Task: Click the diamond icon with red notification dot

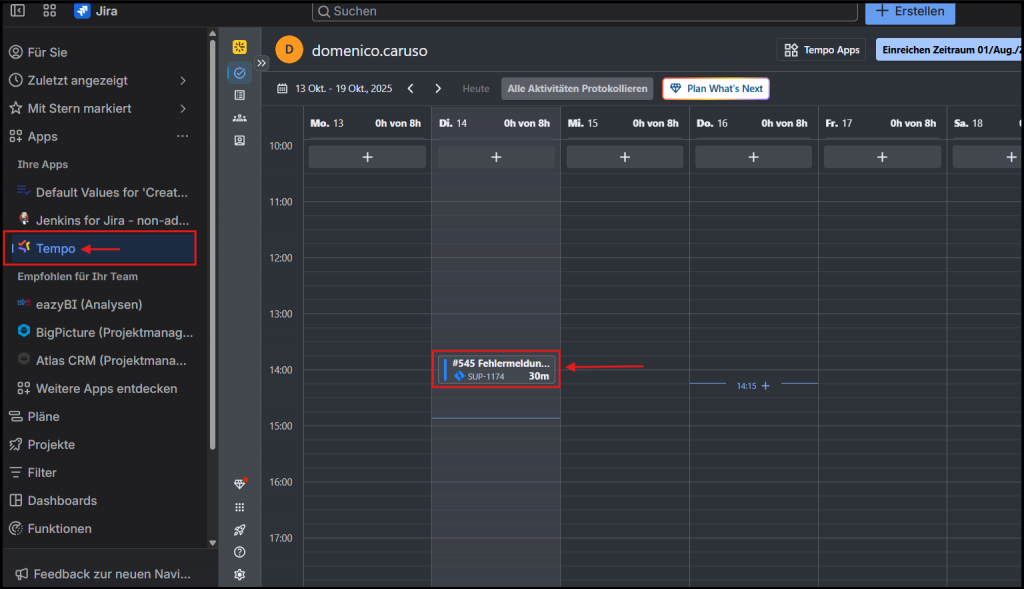Action: (239, 484)
